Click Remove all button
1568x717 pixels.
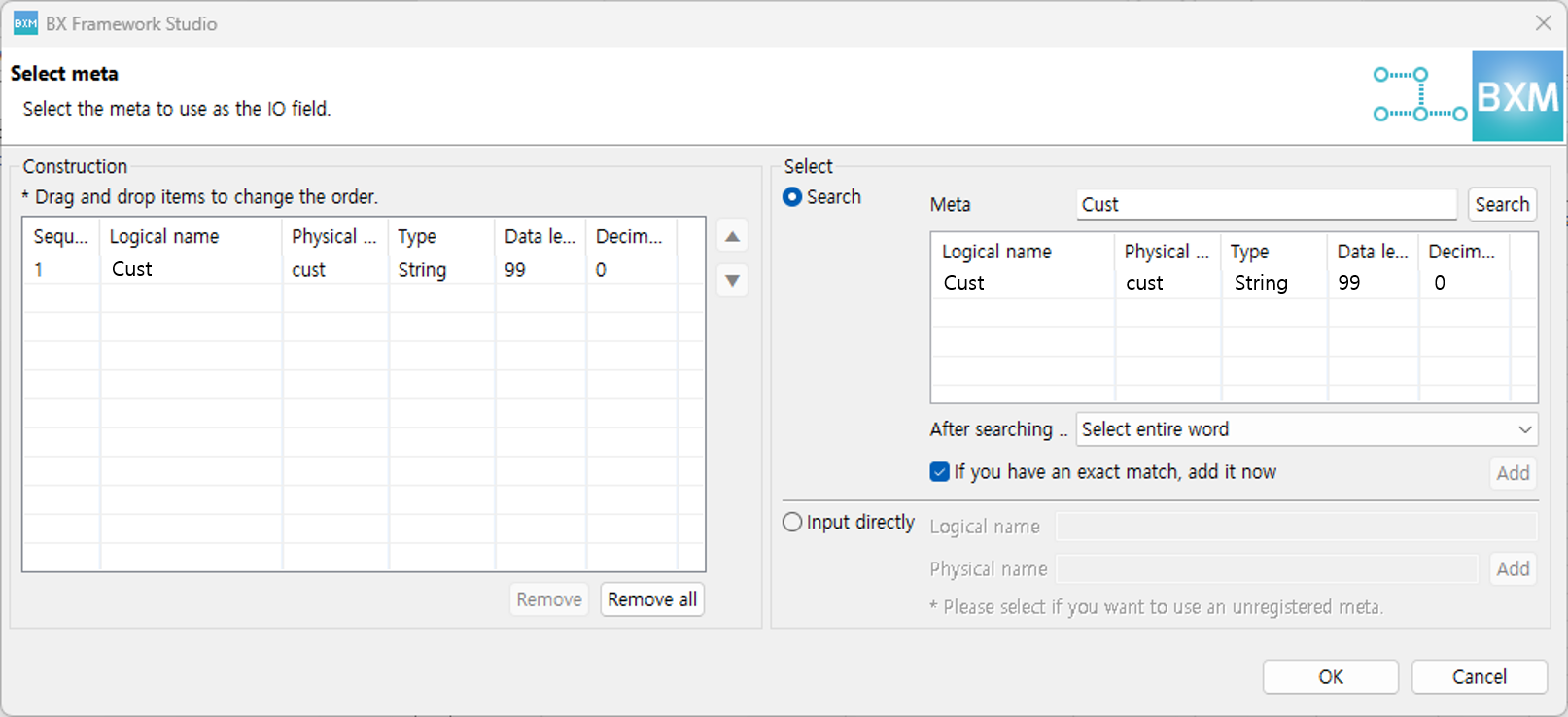[x=651, y=599]
